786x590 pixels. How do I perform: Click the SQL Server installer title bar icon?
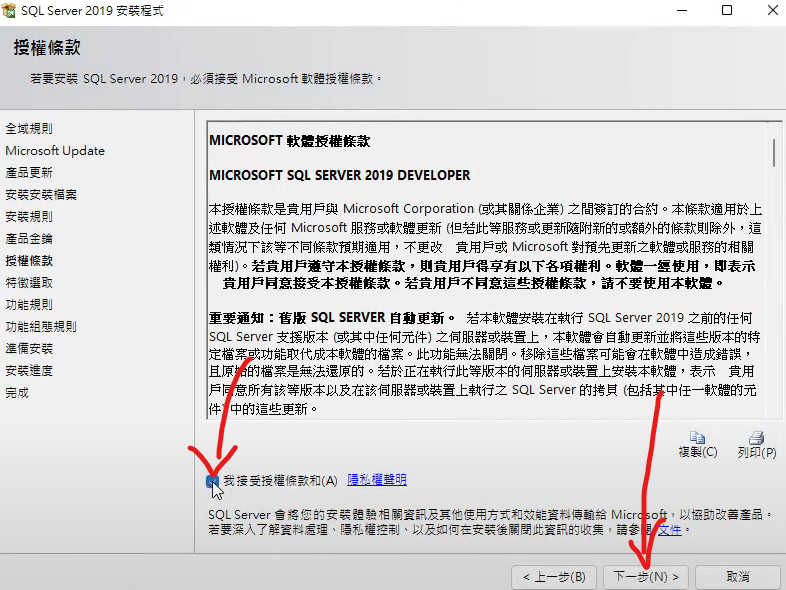pos(9,10)
